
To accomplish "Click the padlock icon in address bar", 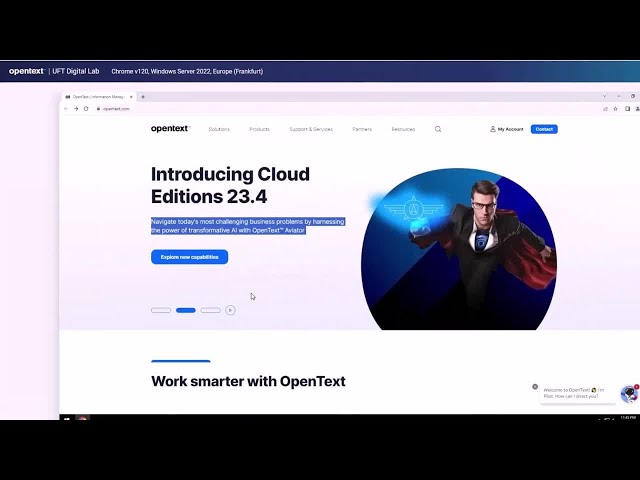I will 98,109.
